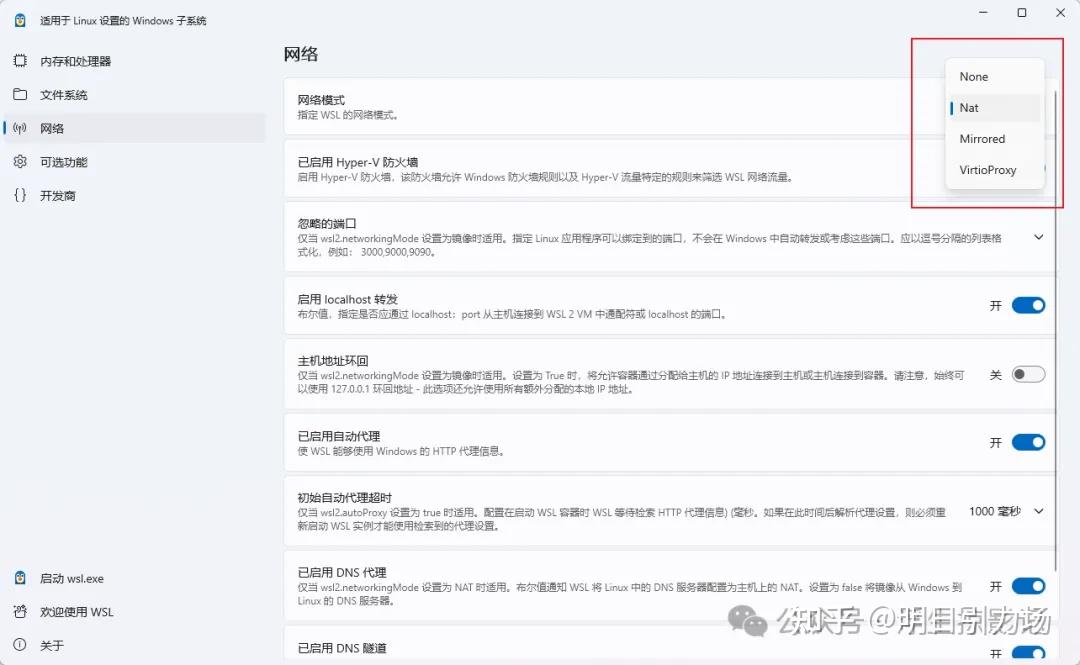Click the optional features gear icon
This screenshot has height=665, width=1080.
pos(20,161)
